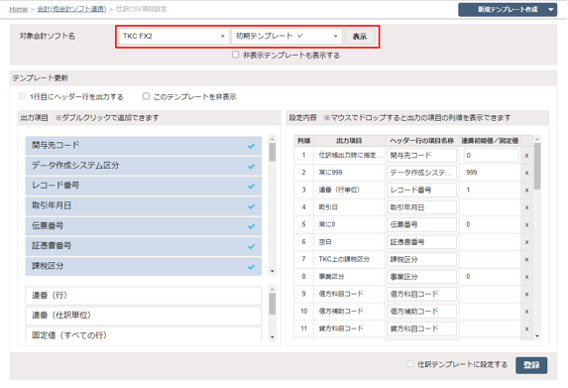Click TKC上の課税区分 cell in row 7
The image size is (568, 388).
point(344,259)
